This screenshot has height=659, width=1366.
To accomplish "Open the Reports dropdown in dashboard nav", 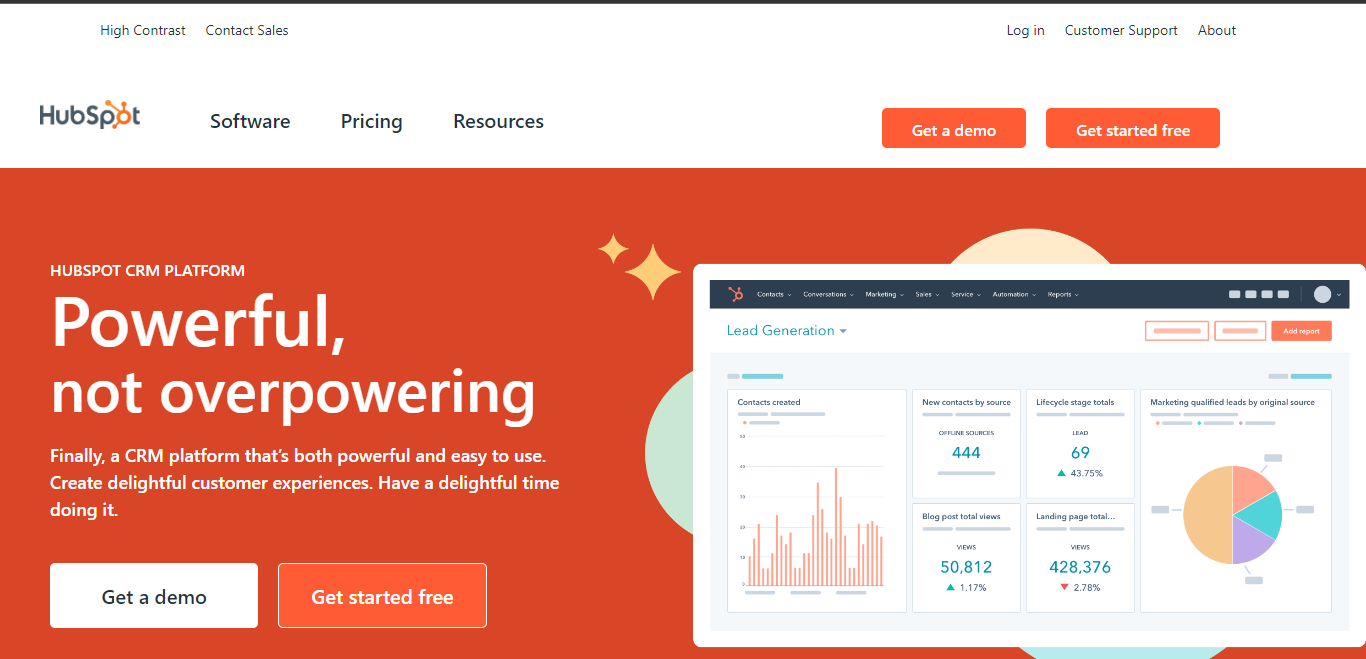I will (1062, 295).
